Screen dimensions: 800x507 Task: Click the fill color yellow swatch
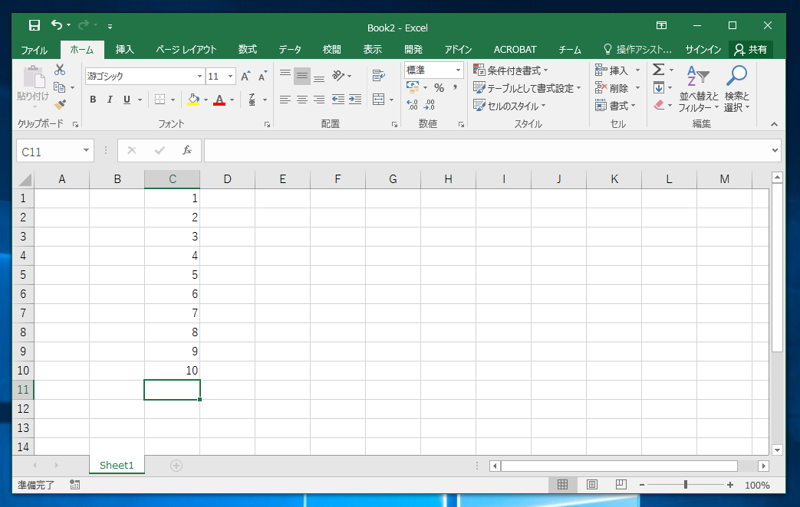(193, 99)
